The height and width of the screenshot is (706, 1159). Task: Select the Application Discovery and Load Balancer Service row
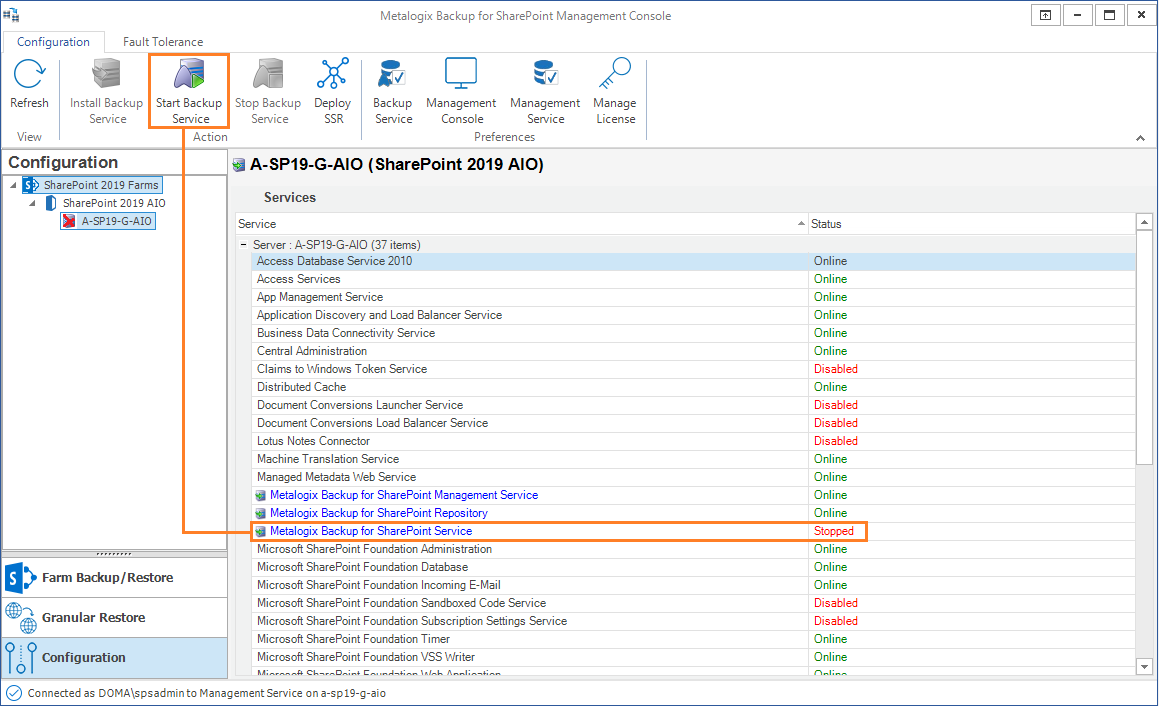click(x=693, y=315)
